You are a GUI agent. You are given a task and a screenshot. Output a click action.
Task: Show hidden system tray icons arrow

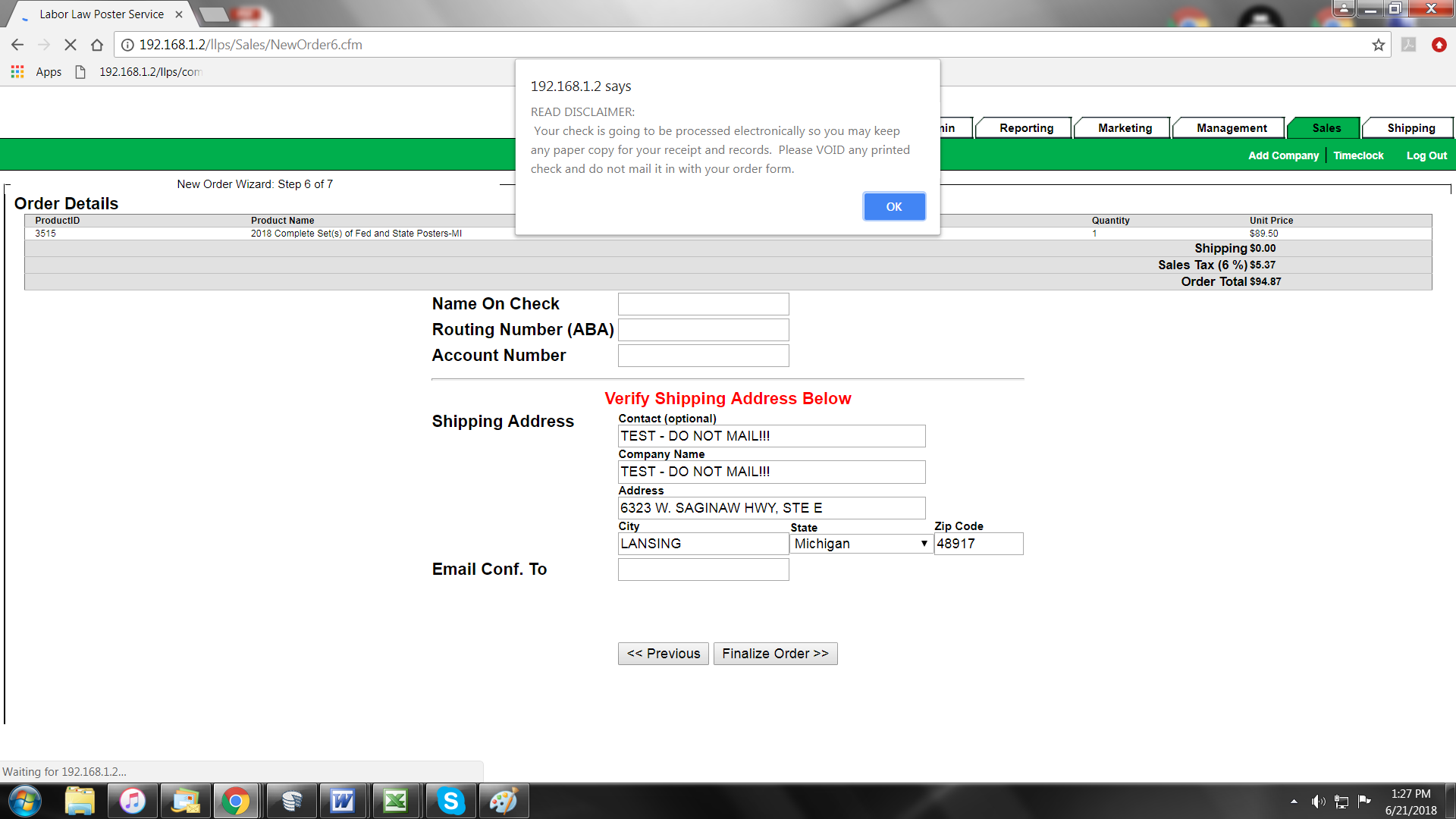pos(1294,802)
